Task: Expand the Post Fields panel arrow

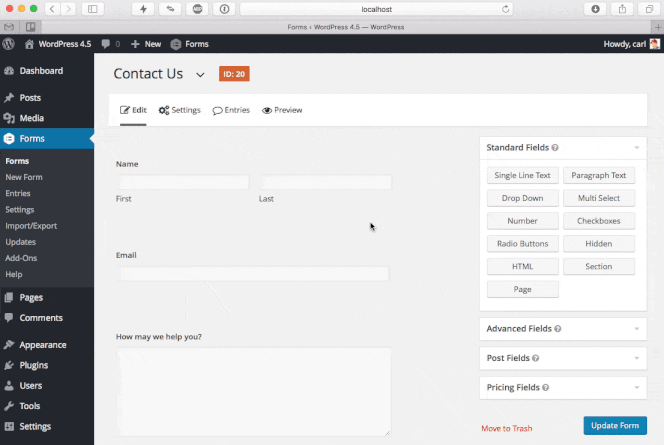Action: tap(636, 358)
